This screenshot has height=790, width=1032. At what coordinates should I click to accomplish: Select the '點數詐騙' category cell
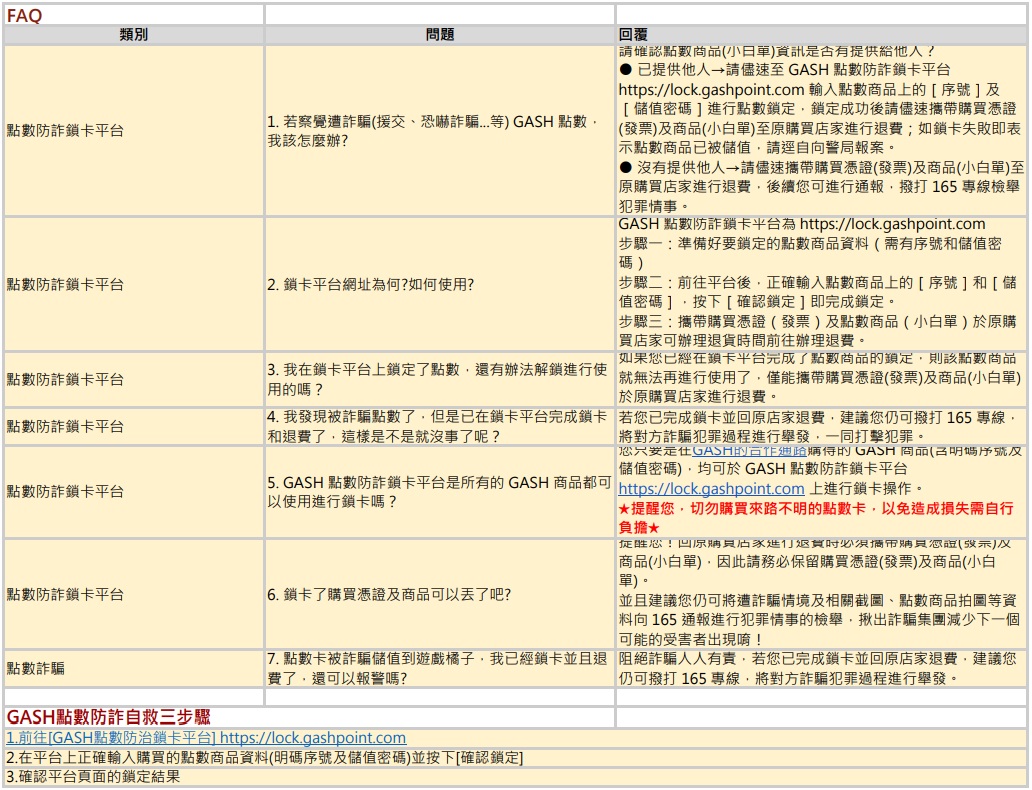[134, 668]
